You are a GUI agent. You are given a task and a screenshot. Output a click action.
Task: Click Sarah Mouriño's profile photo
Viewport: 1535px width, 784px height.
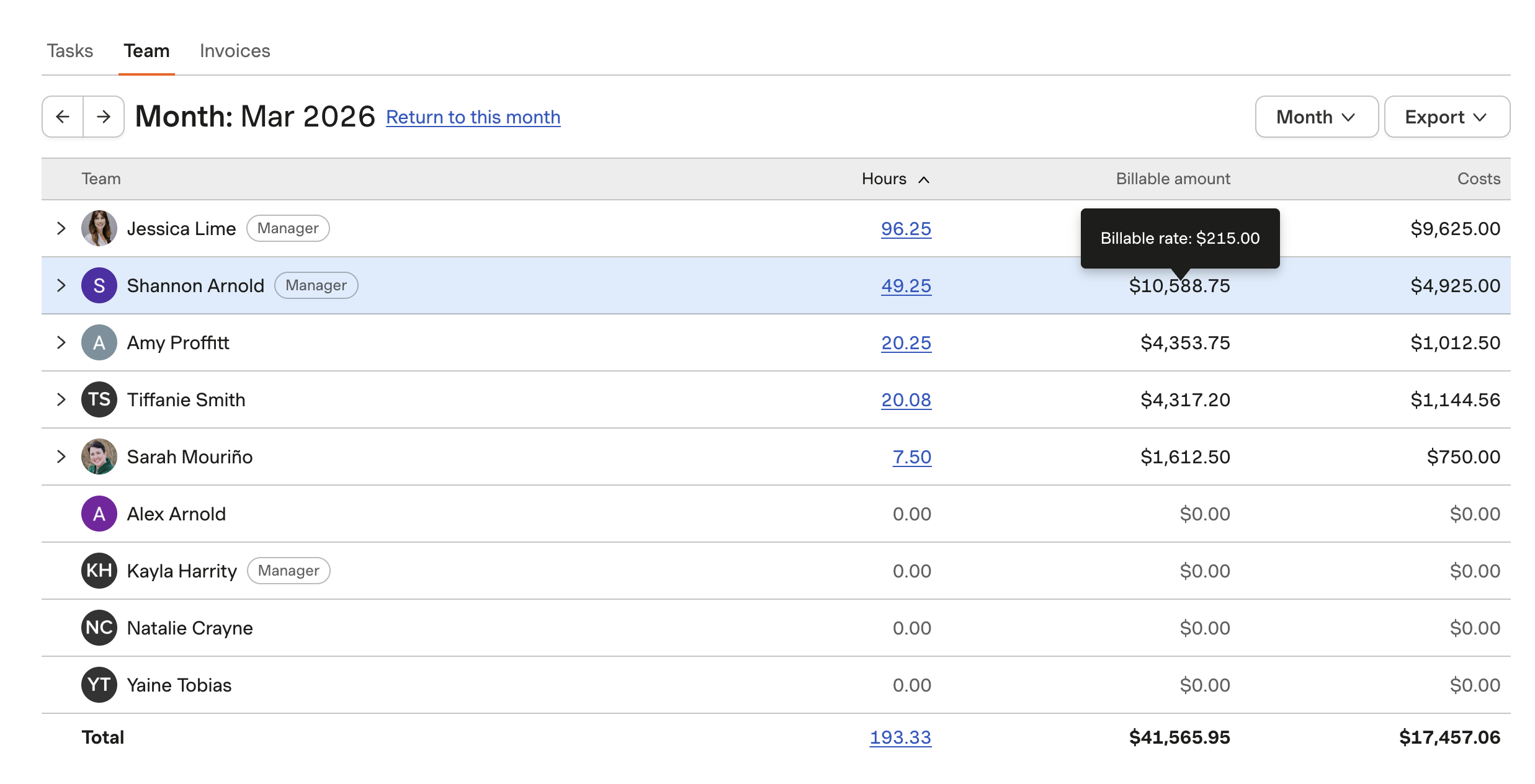99,457
